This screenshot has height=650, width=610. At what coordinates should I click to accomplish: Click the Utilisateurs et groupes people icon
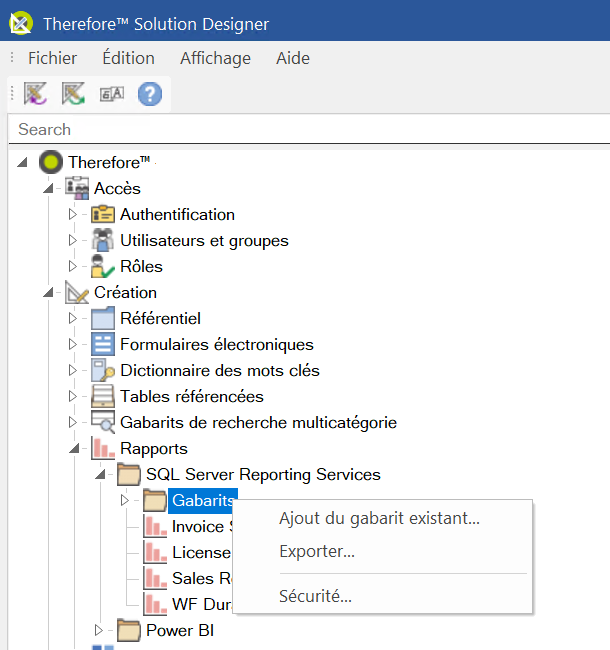103,240
